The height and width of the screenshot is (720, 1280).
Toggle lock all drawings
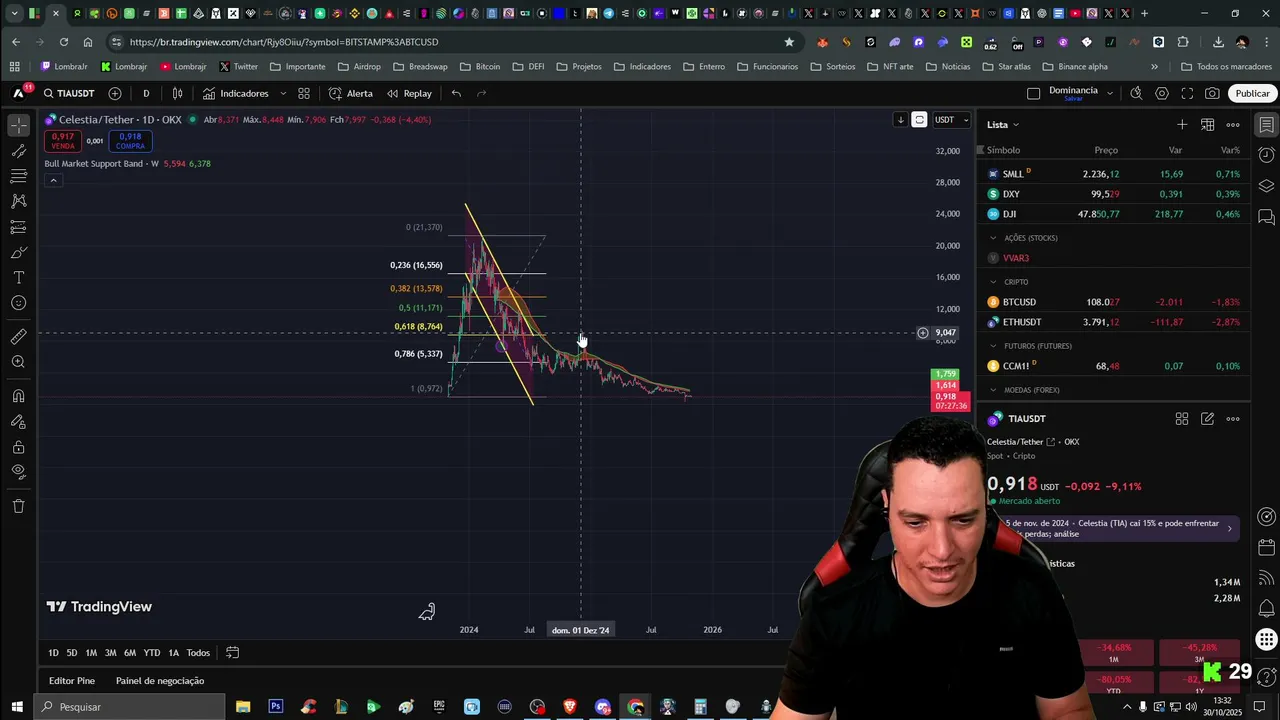[x=18, y=447]
